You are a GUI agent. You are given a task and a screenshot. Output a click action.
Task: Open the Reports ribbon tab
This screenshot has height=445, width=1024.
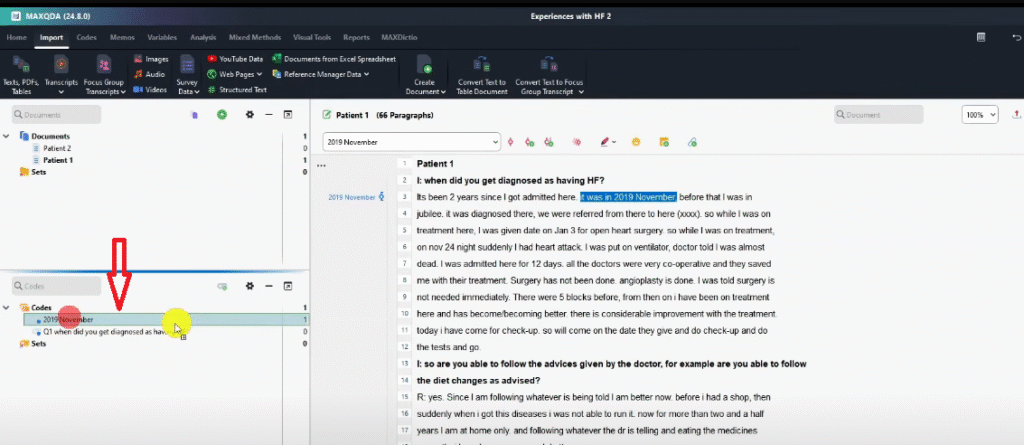pos(356,37)
